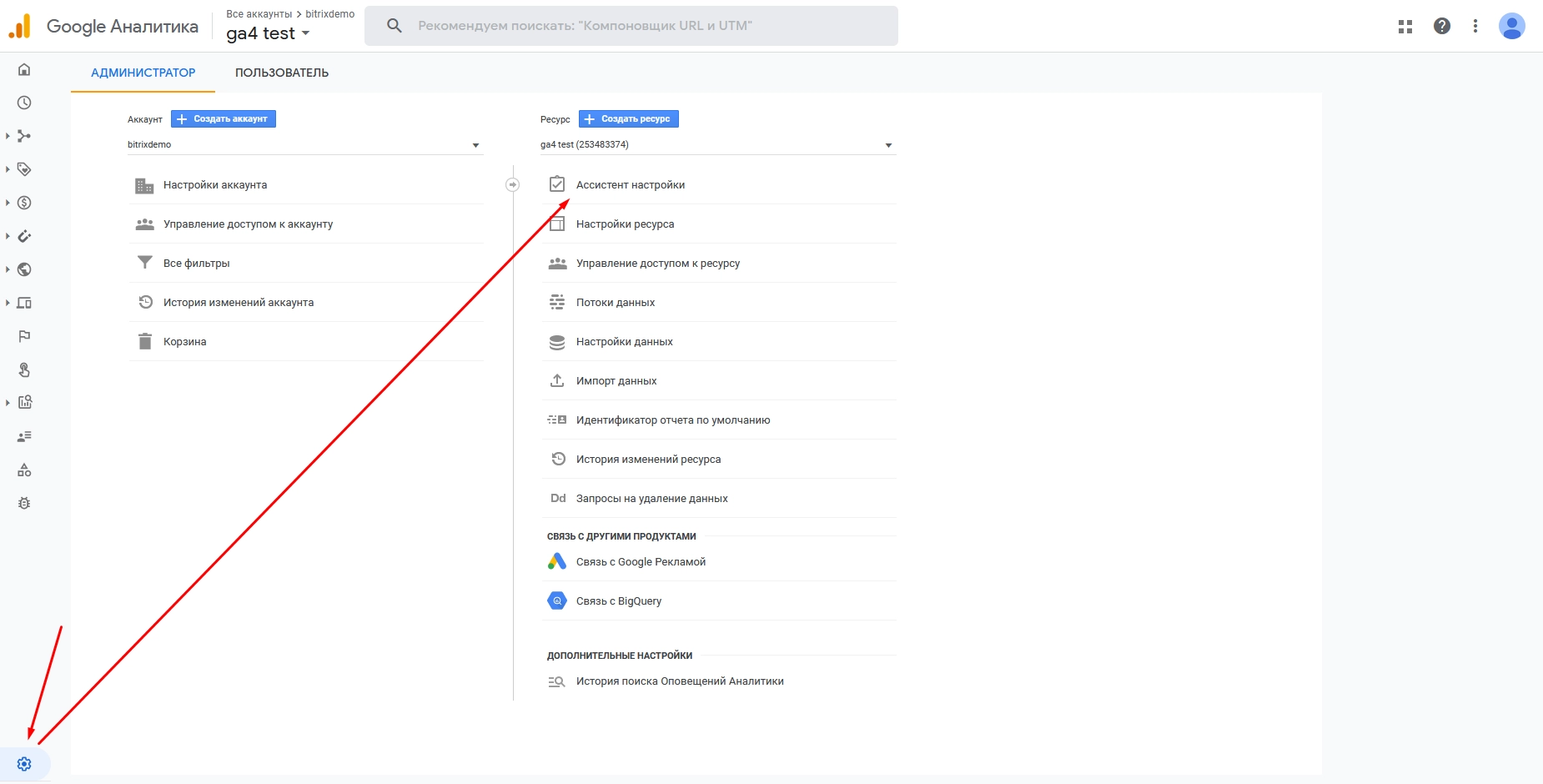Open the Realtime clock icon in sidebar
Screen dimensions: 1543x784
24,103
